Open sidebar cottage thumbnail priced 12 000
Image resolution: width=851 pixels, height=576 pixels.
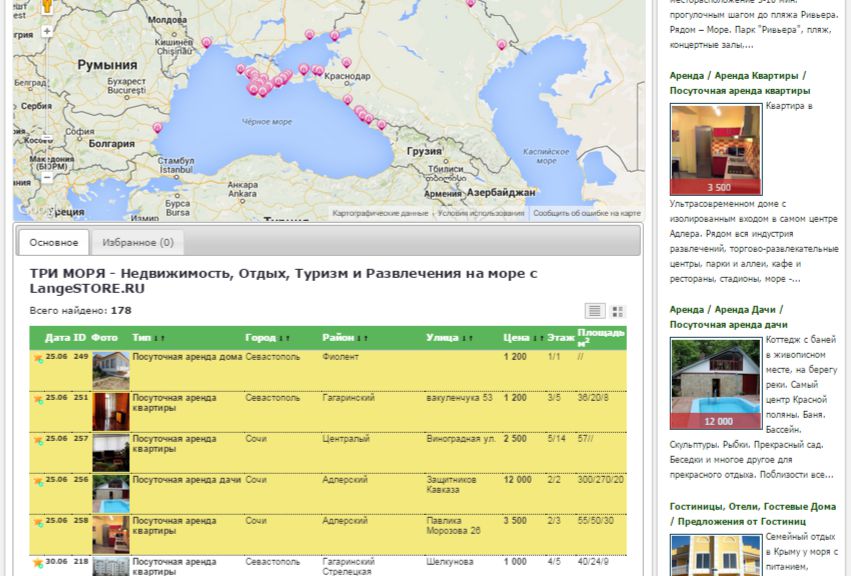(716, 383)
